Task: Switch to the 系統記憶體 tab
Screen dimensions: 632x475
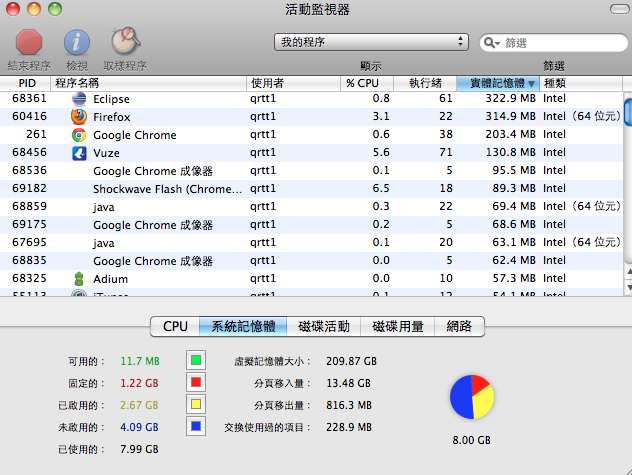Action: click(243, 326)
